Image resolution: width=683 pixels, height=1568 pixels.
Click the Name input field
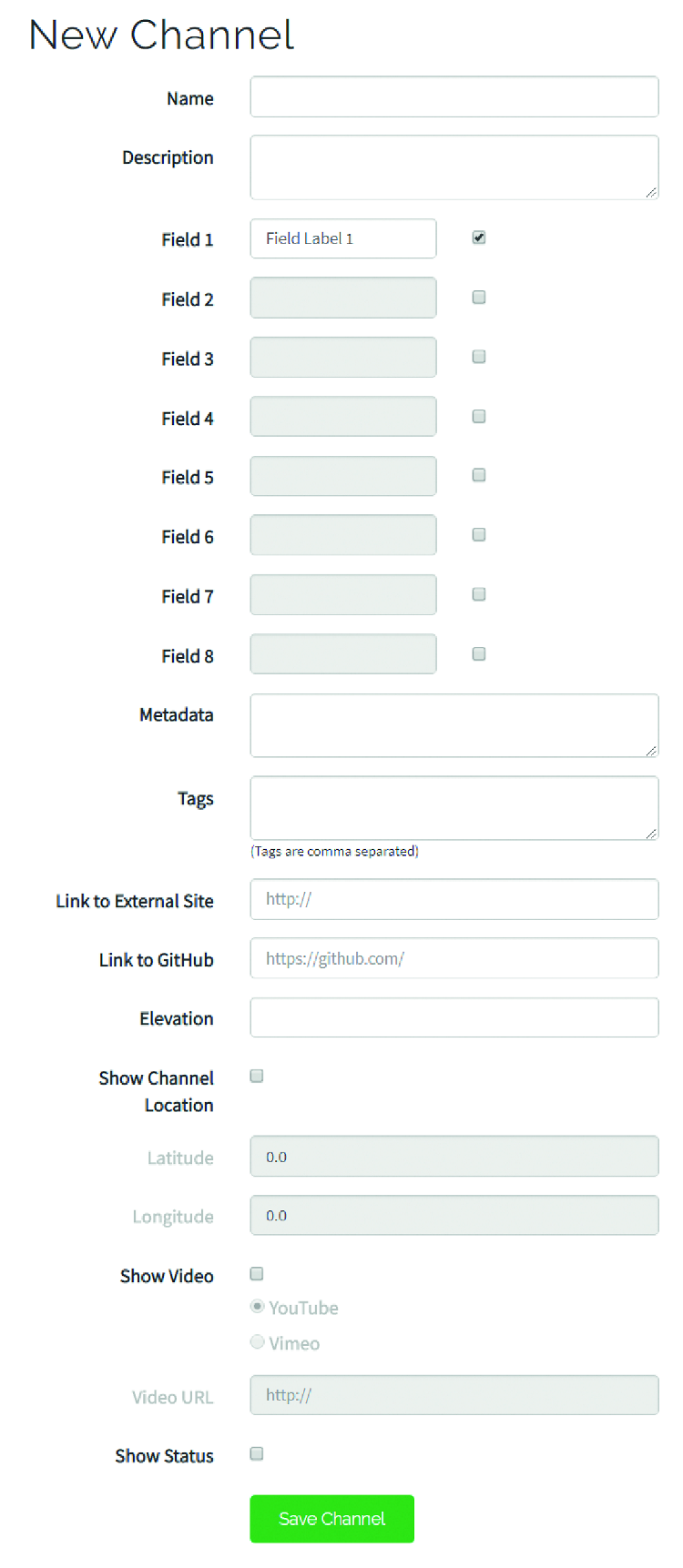[x=454, y=97]
